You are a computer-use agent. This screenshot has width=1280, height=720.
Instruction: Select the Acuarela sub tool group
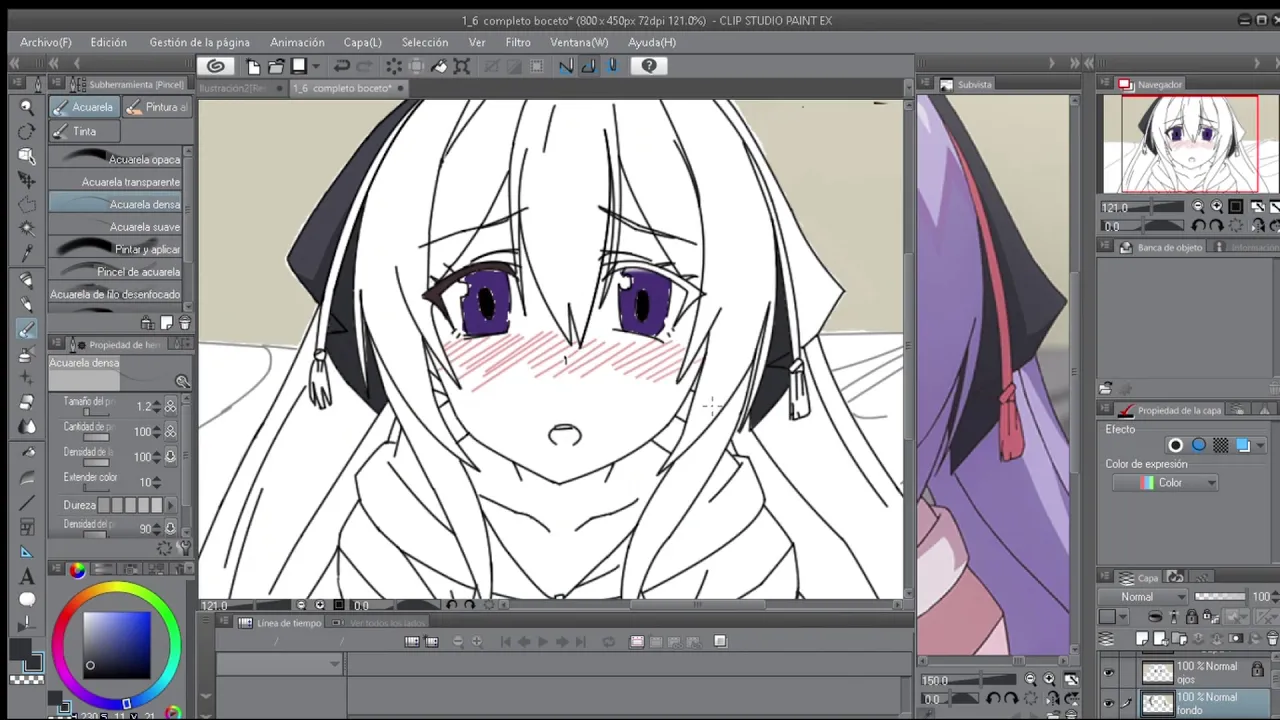[84, 107]
